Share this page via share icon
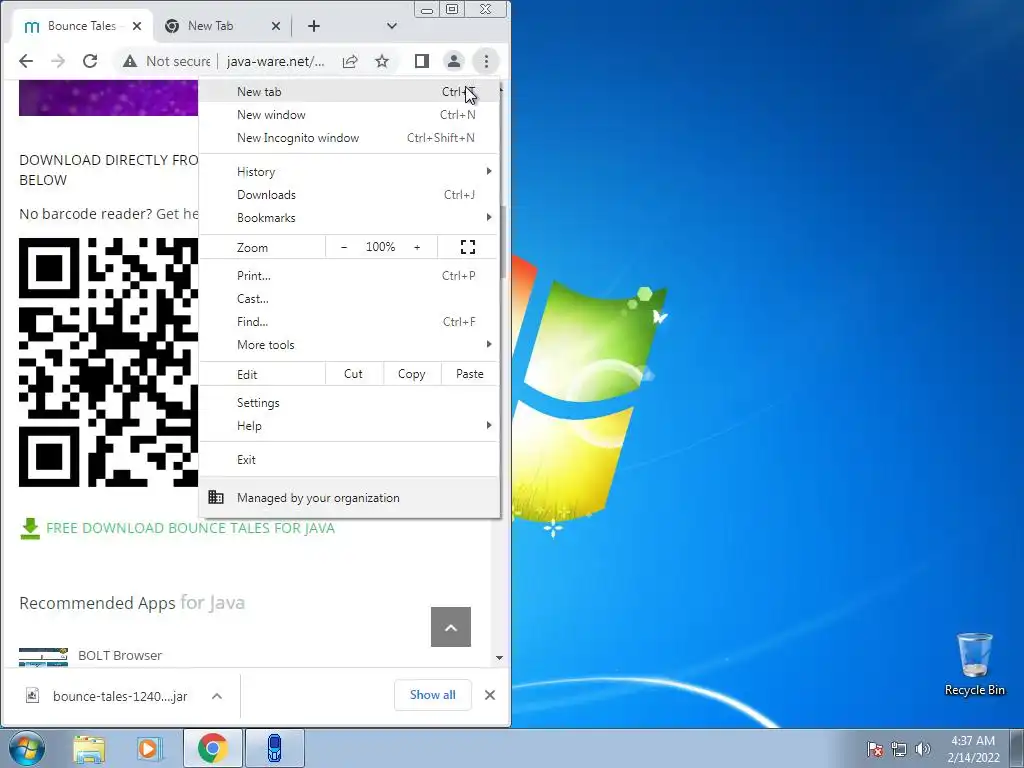The width and height of the screenshot is (1024, 768). coord(350,61)
